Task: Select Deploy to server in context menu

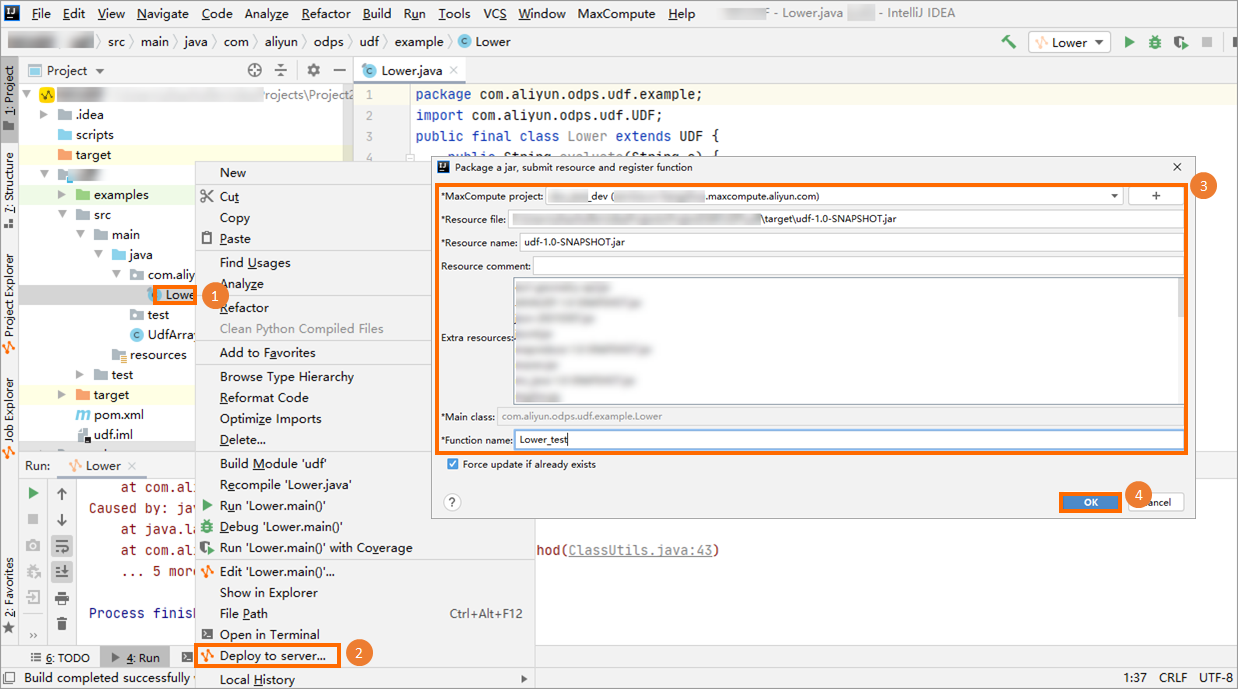Action: coord(273,656)
